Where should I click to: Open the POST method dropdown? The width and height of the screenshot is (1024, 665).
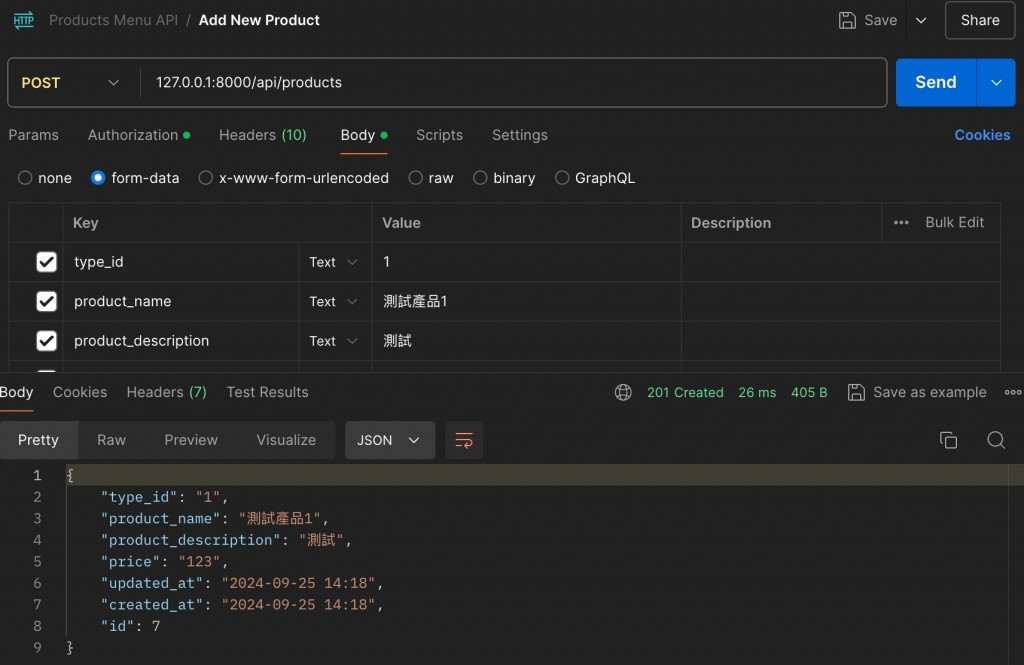pos(70,82)
